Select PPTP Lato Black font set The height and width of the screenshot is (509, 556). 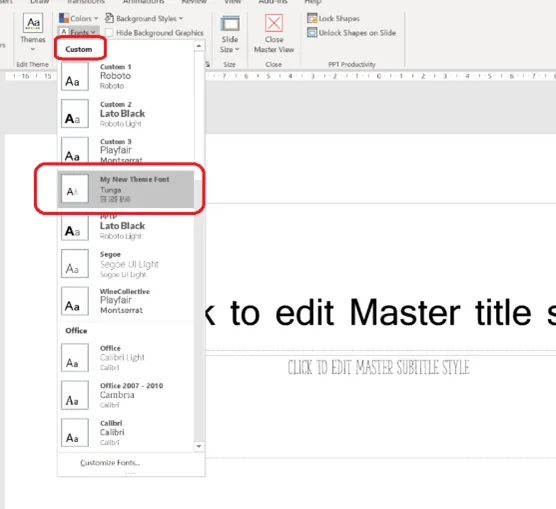(126, 228)
